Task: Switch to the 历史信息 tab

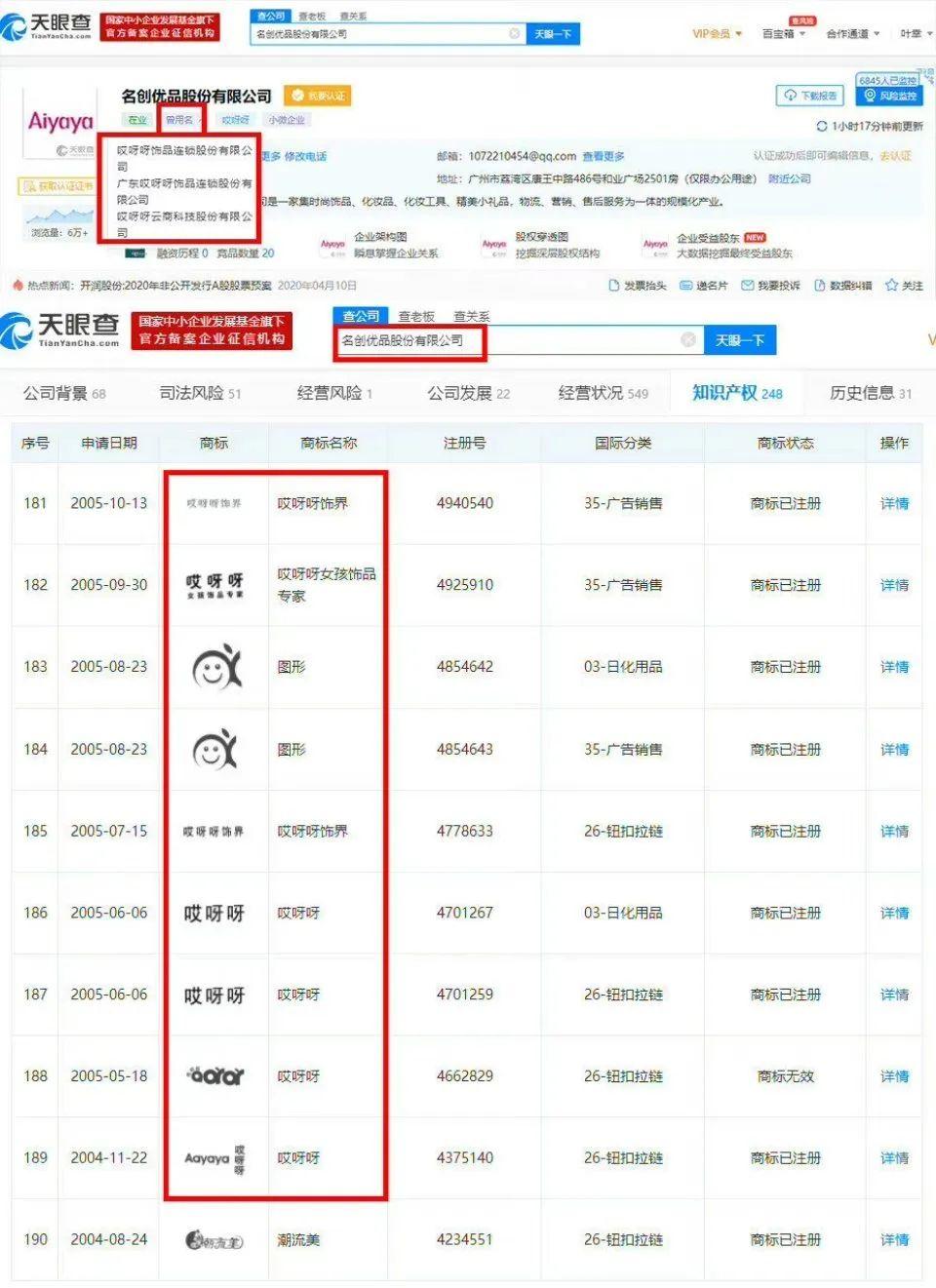Action: (871, 393)
